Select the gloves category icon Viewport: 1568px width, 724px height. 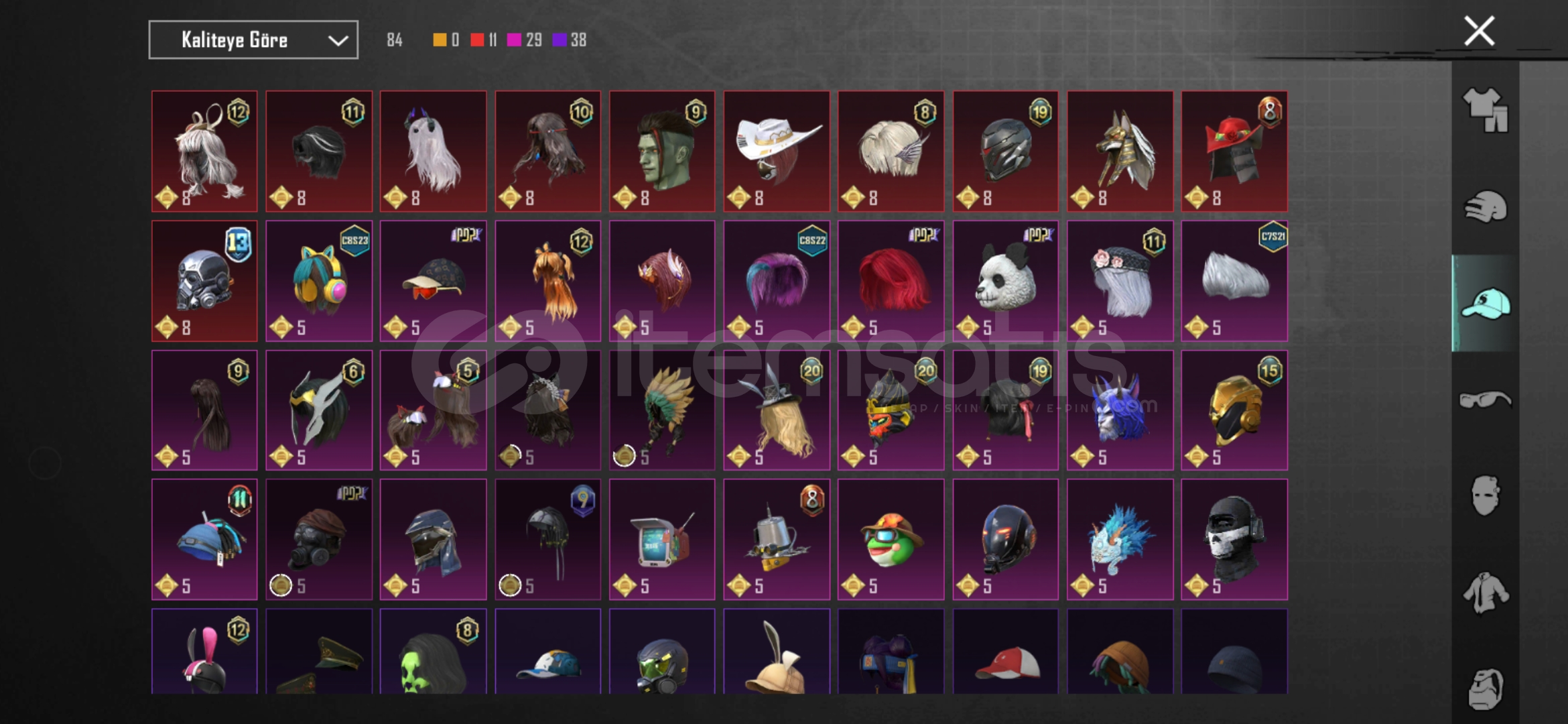tap(1486, 207)
